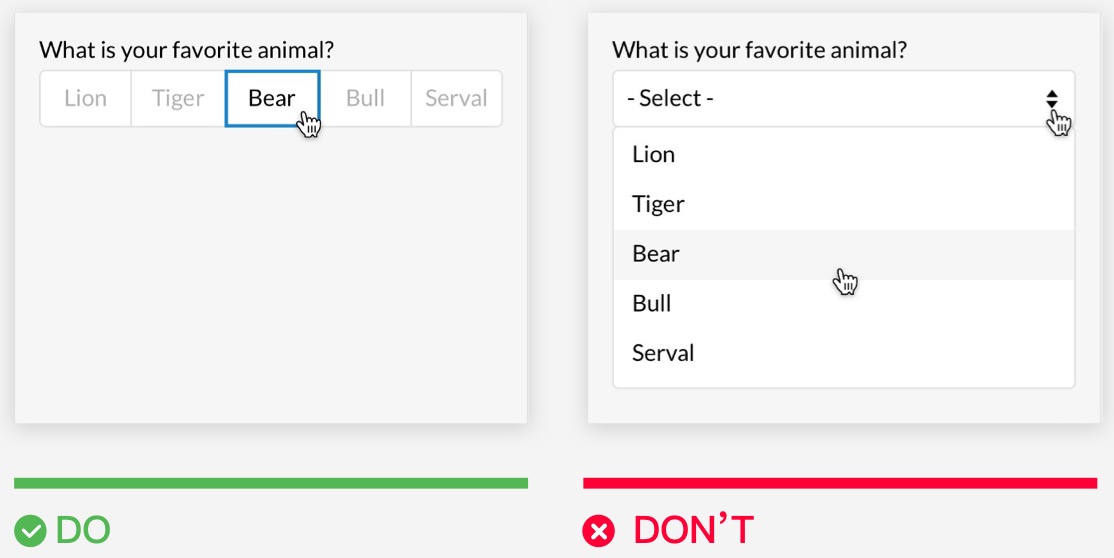The height and width of the screenshot is (558, 1114).
Task: Select Bull in the dropdown list
Action: (652, 303)
